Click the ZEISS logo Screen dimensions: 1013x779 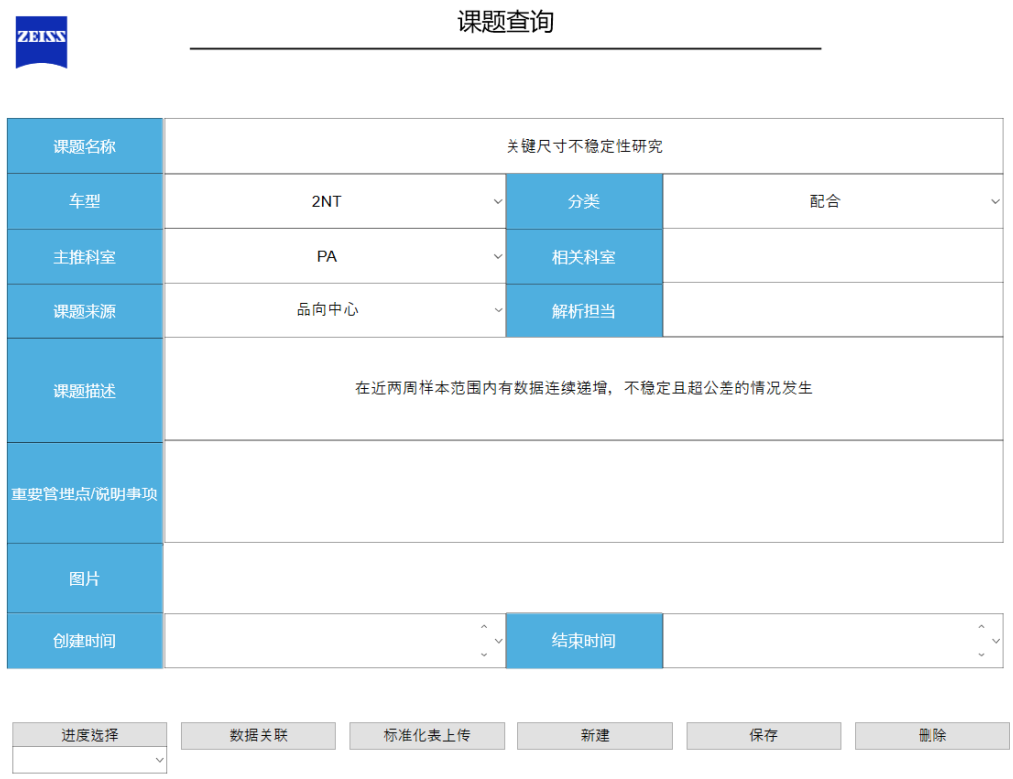point(41,42)
